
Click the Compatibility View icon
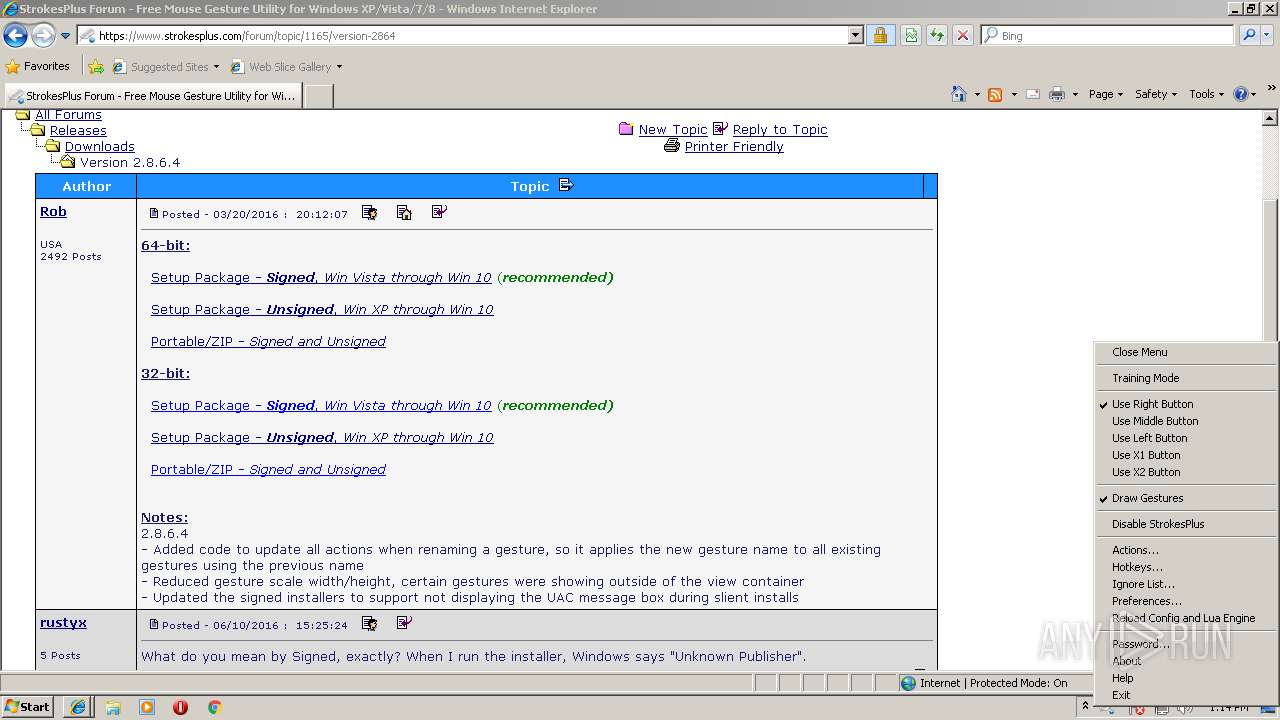911,36
